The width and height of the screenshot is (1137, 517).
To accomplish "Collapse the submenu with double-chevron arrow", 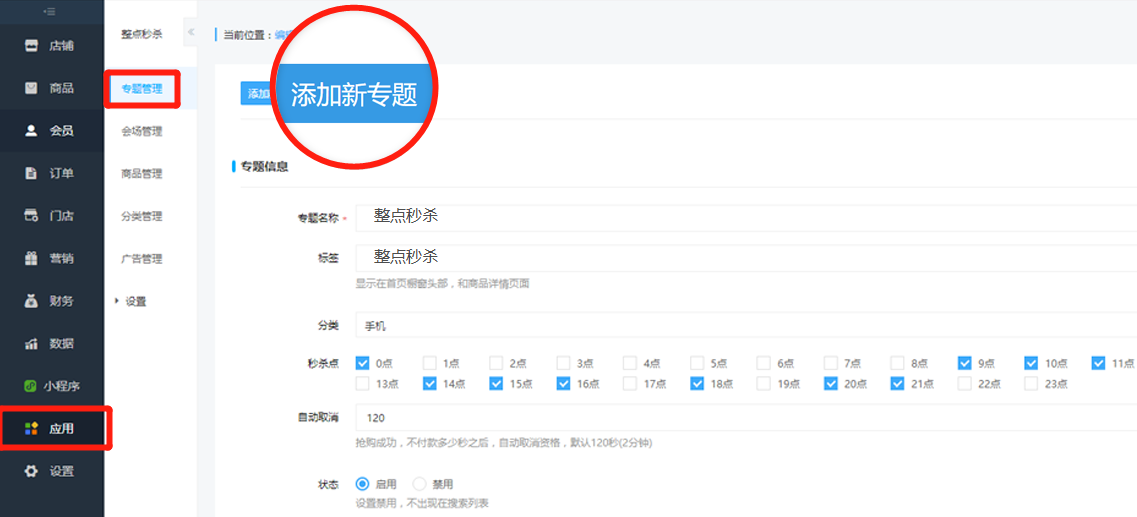I will coord(191,32).
